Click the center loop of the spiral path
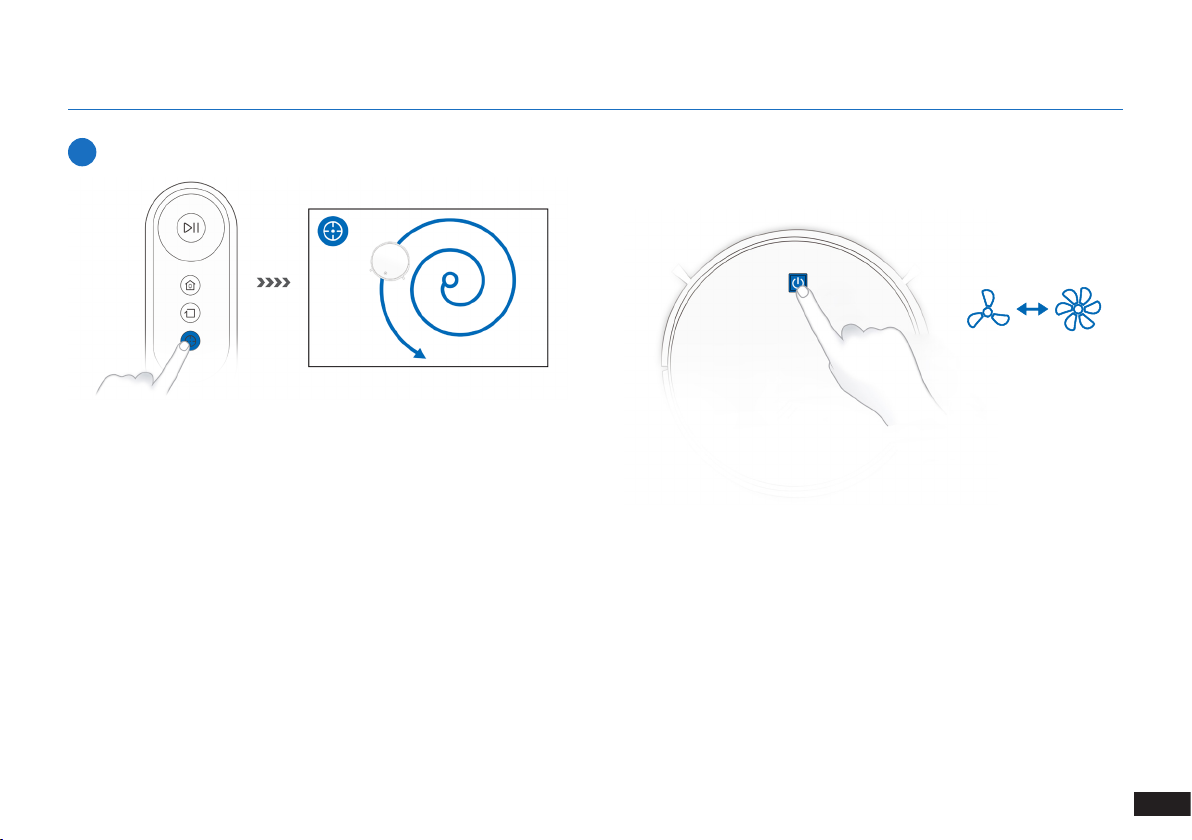This screenshot has width=1192, height=840. coord(450,281)
